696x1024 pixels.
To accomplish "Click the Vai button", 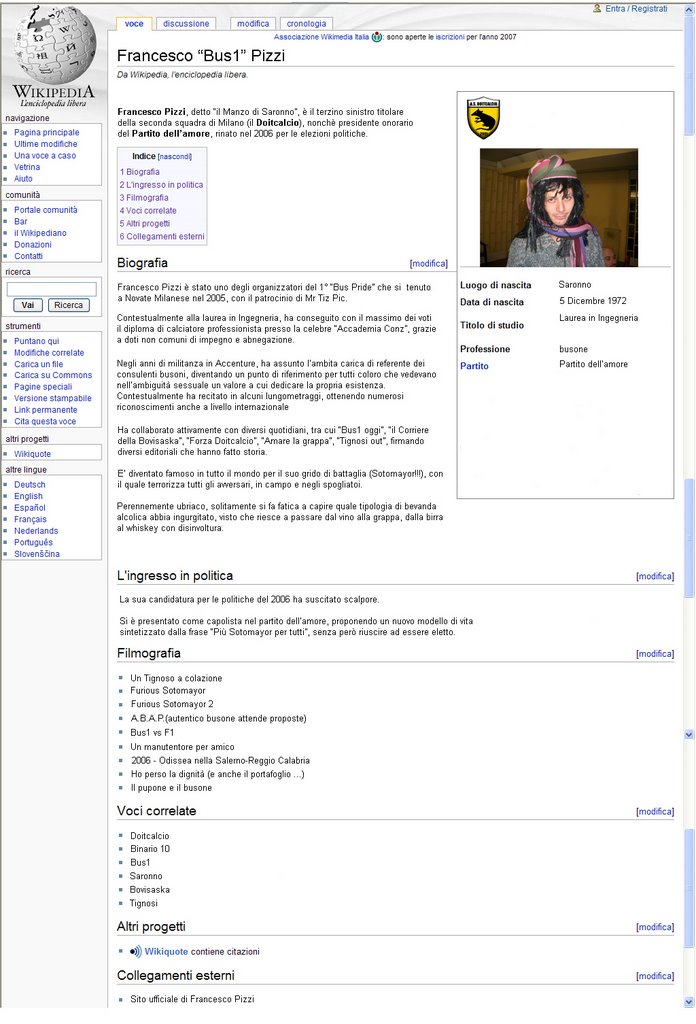I will click(x=28, y=305).
